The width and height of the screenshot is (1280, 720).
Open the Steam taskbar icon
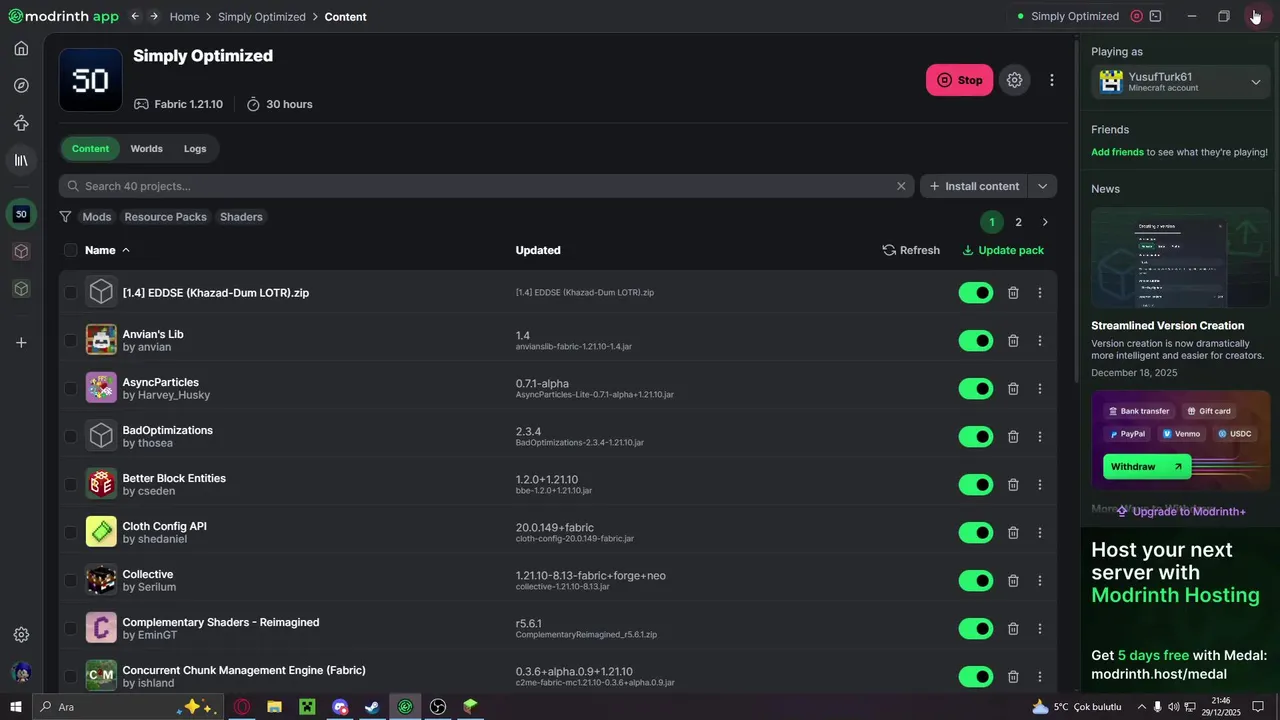(372, 707)
